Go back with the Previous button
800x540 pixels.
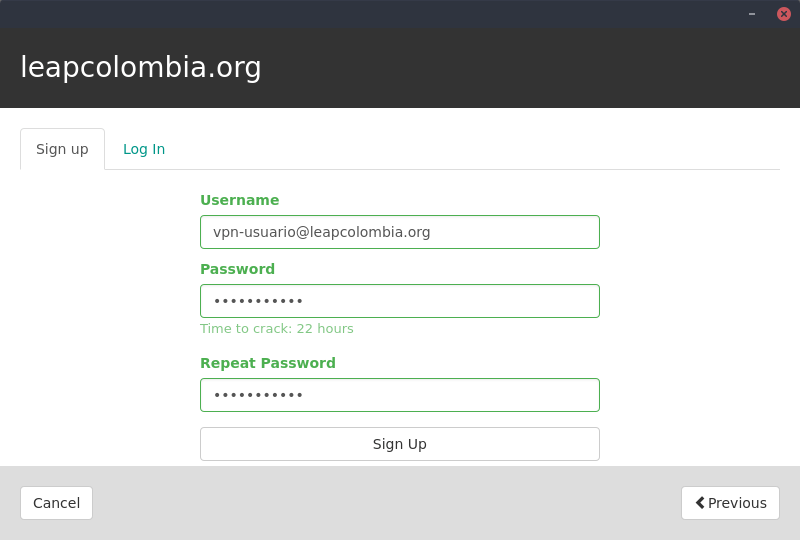[x=730, y=503]
